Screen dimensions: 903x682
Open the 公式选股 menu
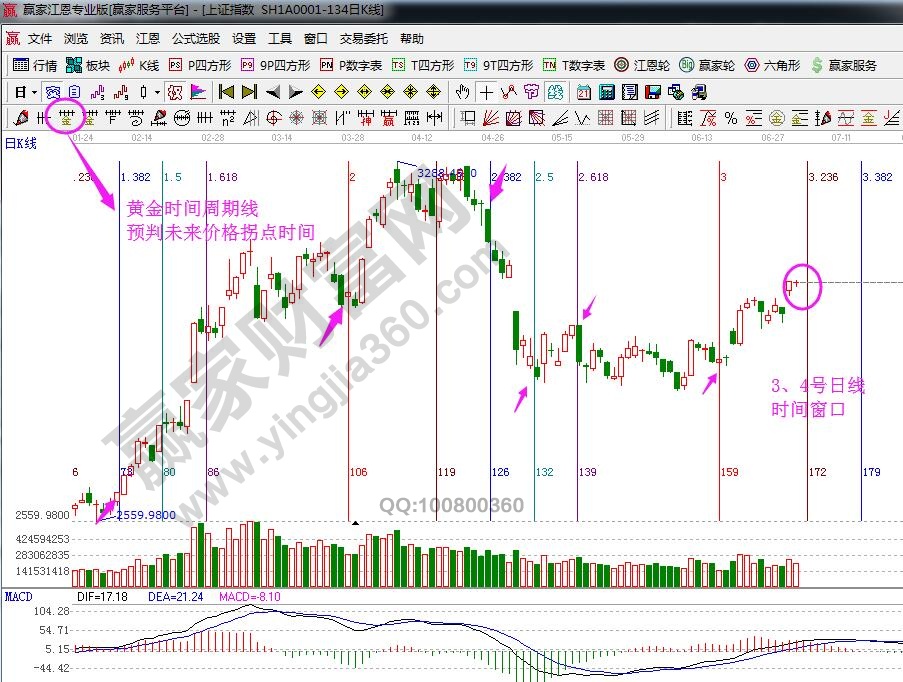[196, 39]
